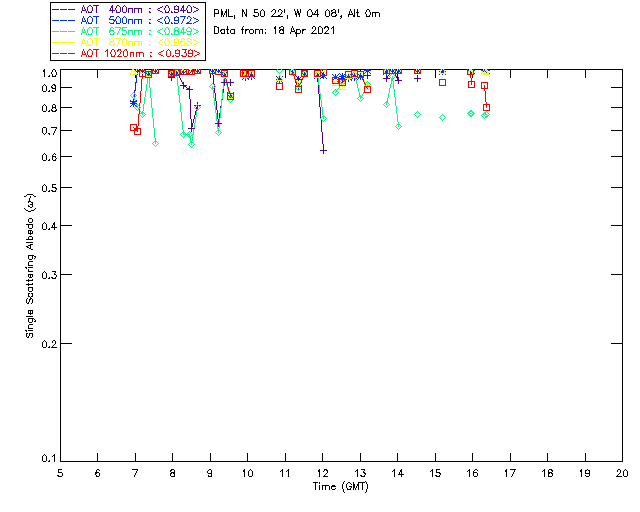Click the time-axis tick label 9

coord(210,473)
